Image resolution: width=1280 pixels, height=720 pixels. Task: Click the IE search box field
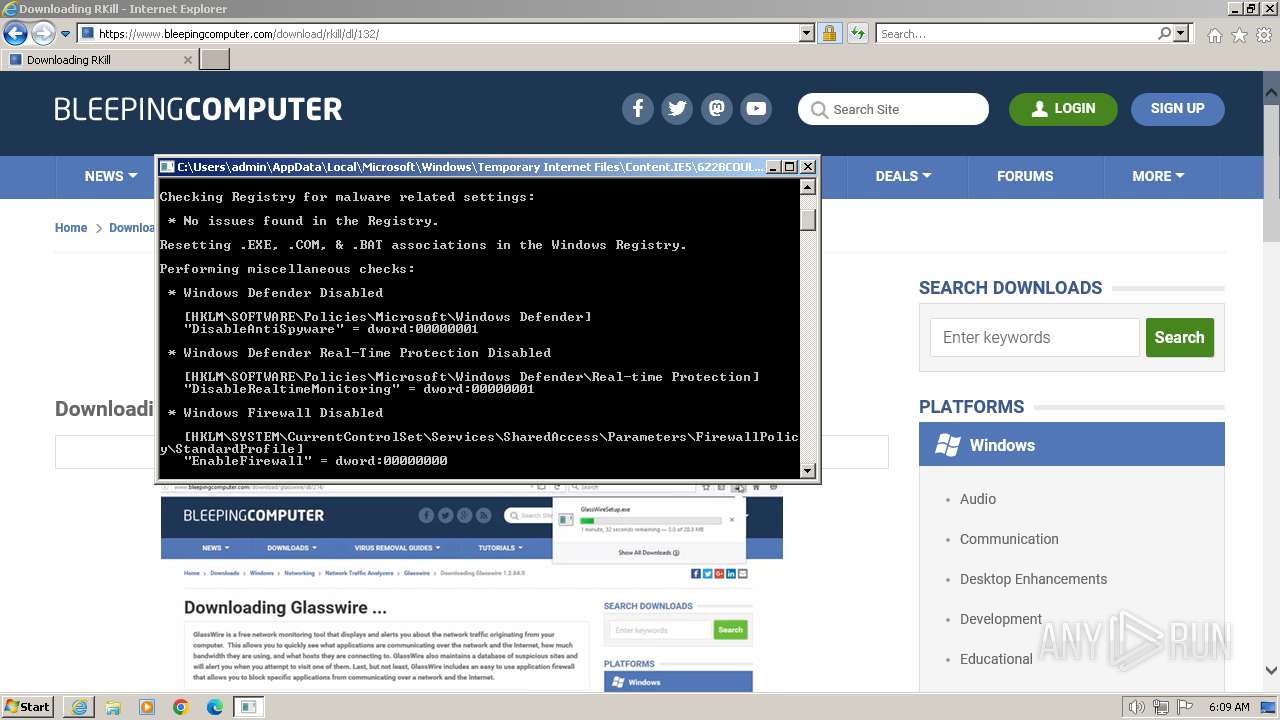pyautogui.click(x=1015, y=33)
